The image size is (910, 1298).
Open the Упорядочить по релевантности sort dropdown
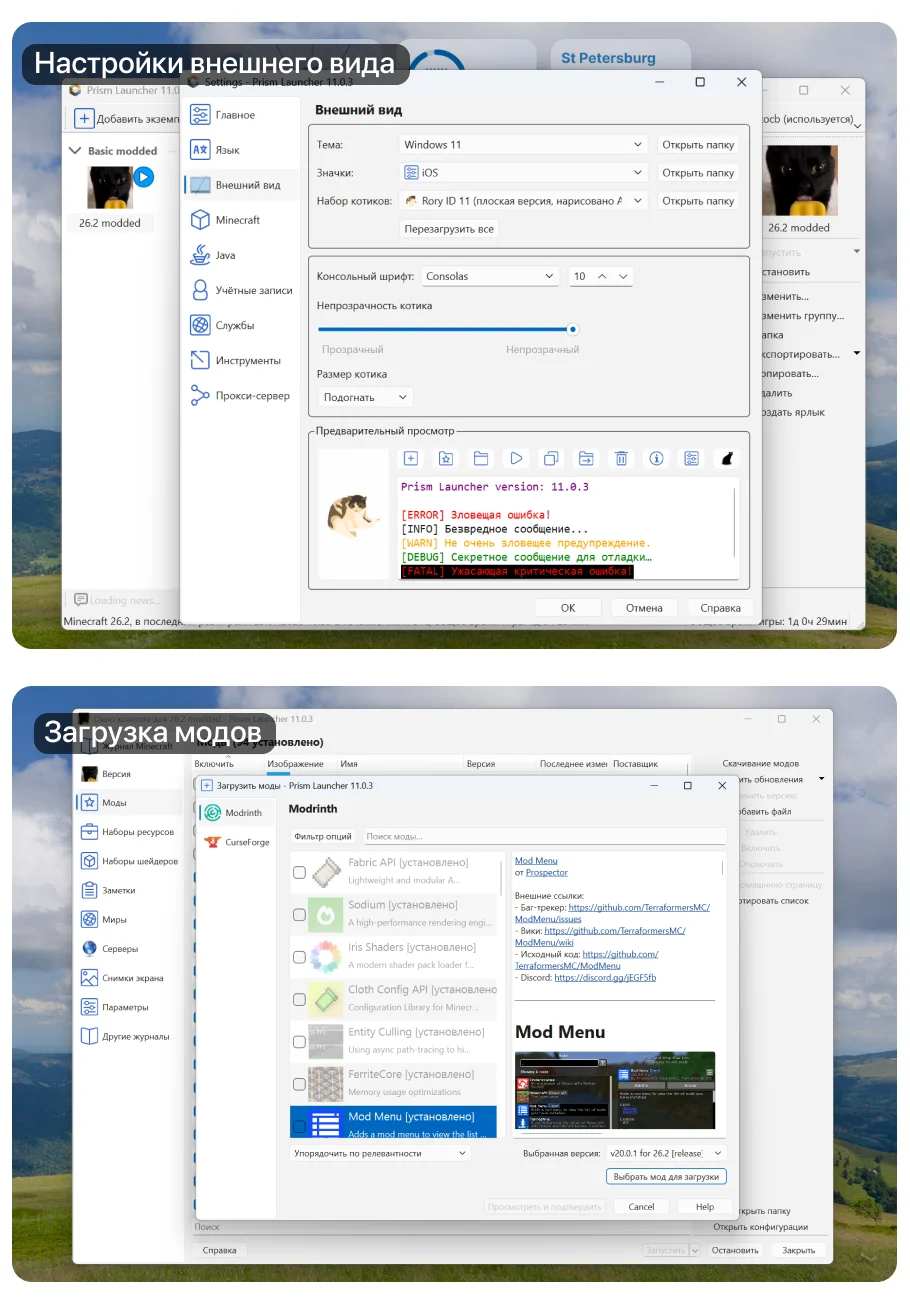click(x=380, y=1153)
